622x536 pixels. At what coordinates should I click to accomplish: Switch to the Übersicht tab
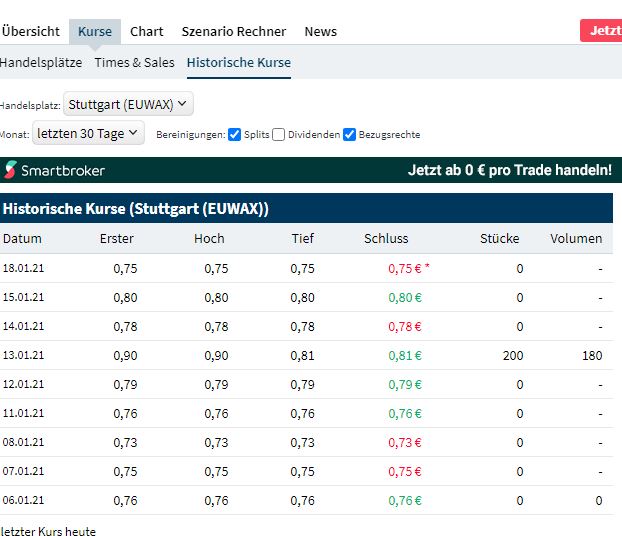(x=30, y=31)
